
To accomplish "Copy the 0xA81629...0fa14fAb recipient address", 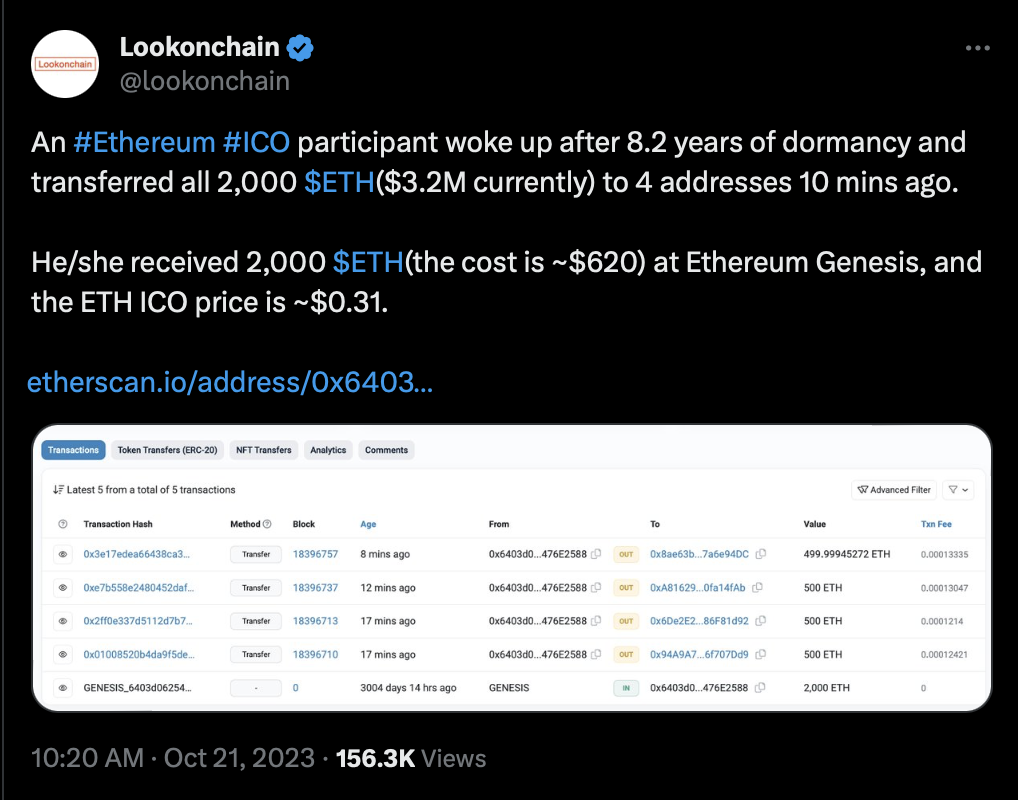I will 757,588.
